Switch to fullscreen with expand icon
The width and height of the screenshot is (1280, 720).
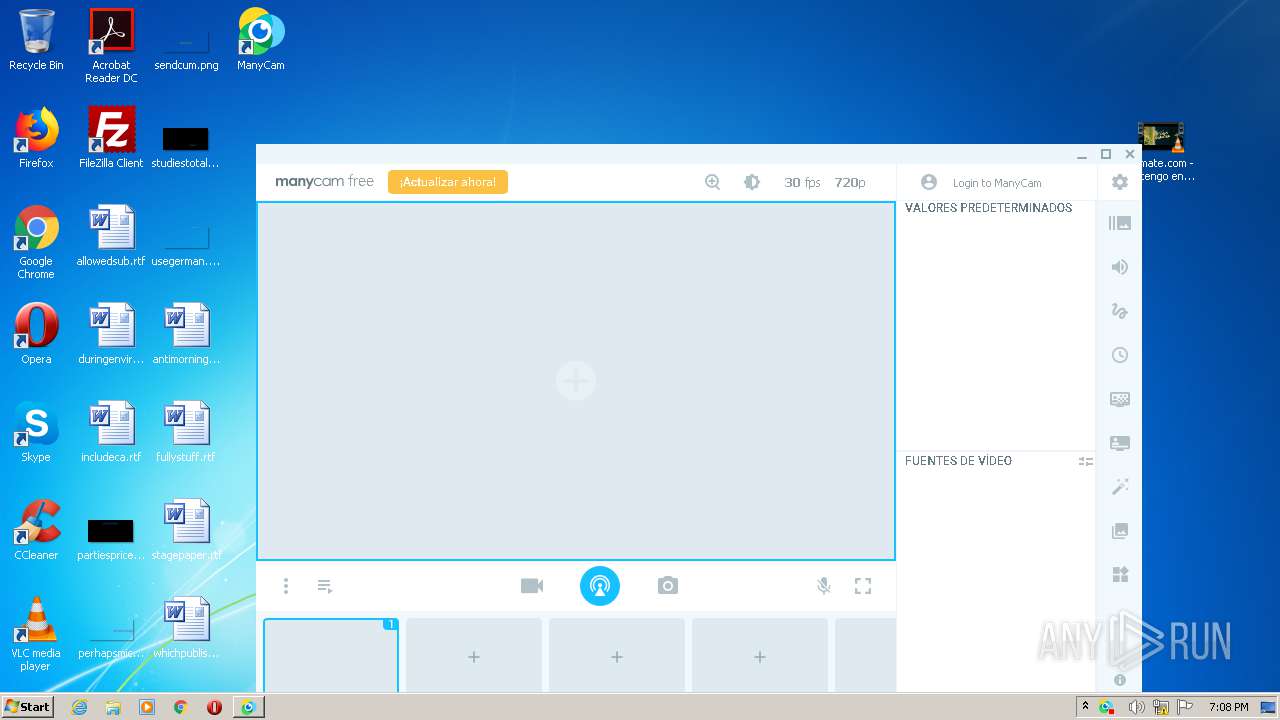point(863,586)
